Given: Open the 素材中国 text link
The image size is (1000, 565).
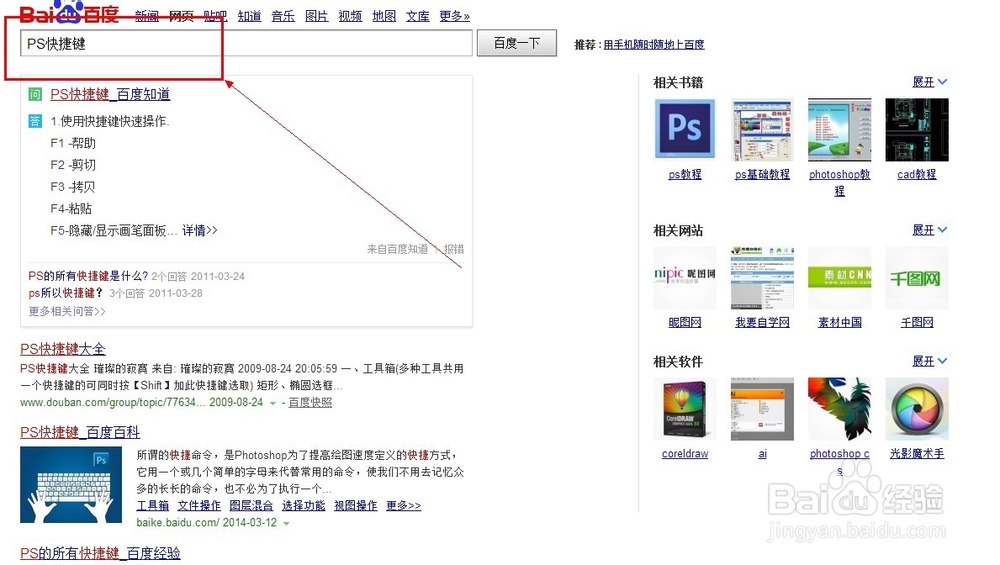Looking at the screenshot, I should (x=839, y=322).
